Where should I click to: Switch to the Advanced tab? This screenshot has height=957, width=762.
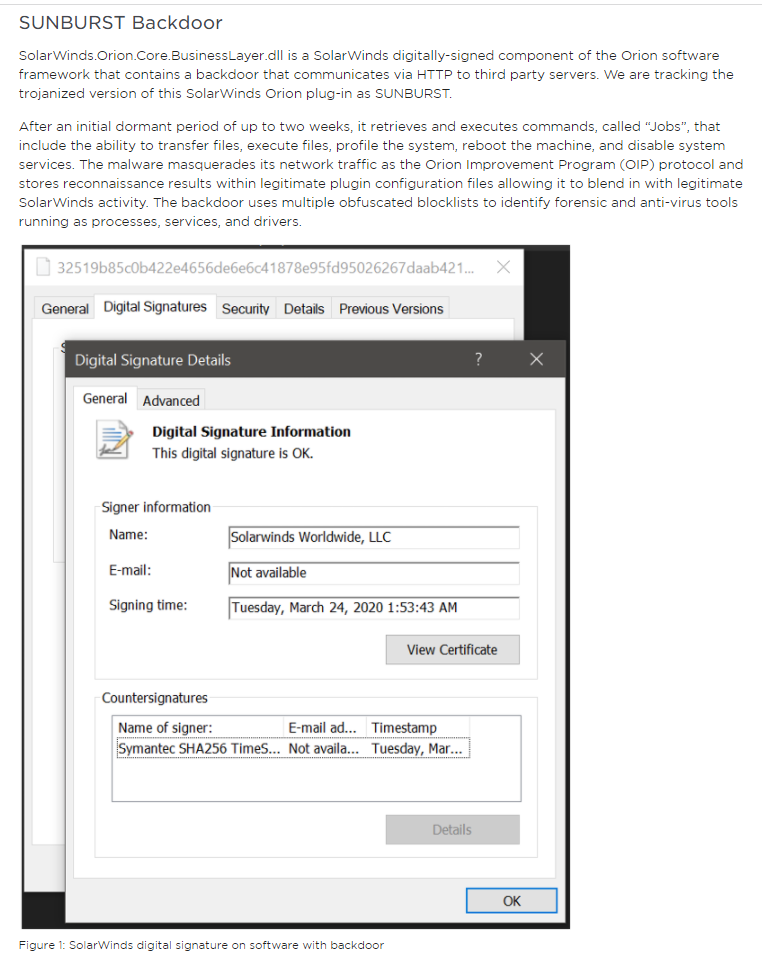[x=171, y=400]
